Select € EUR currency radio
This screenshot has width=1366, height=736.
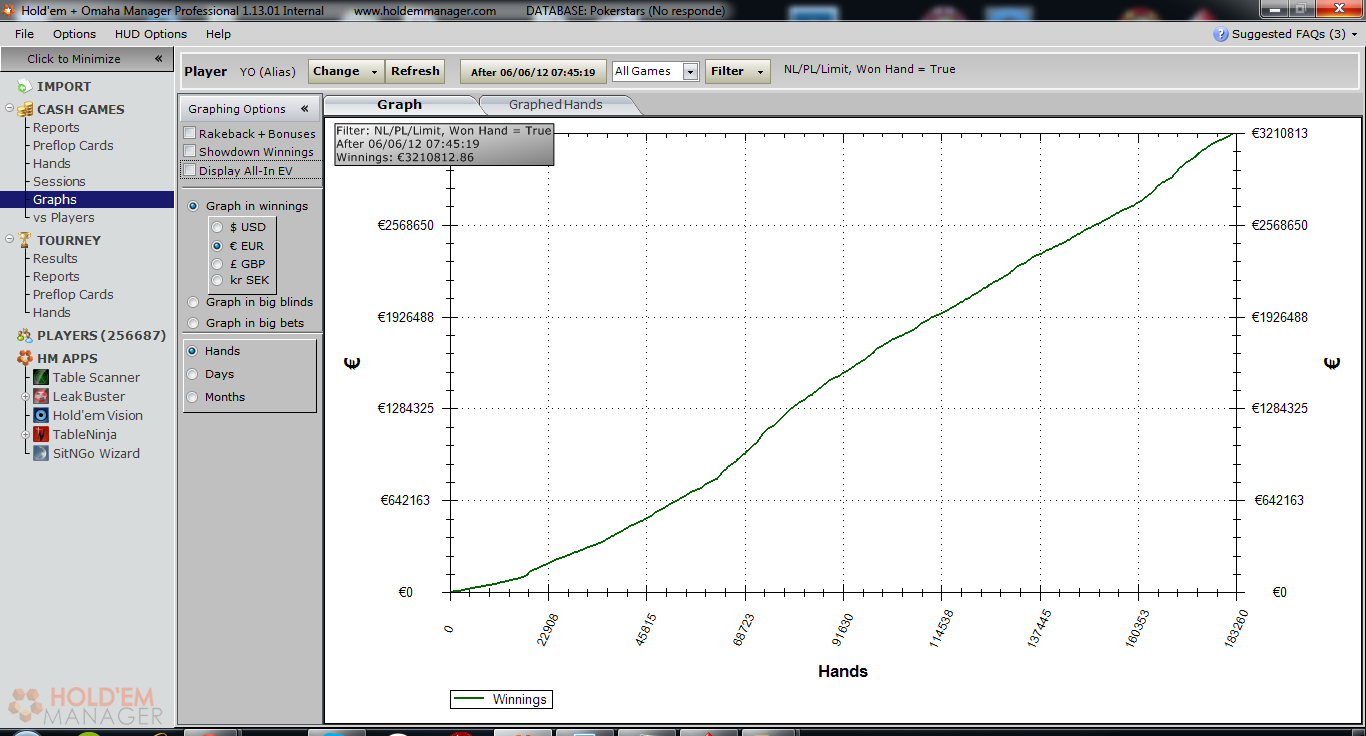217,246
